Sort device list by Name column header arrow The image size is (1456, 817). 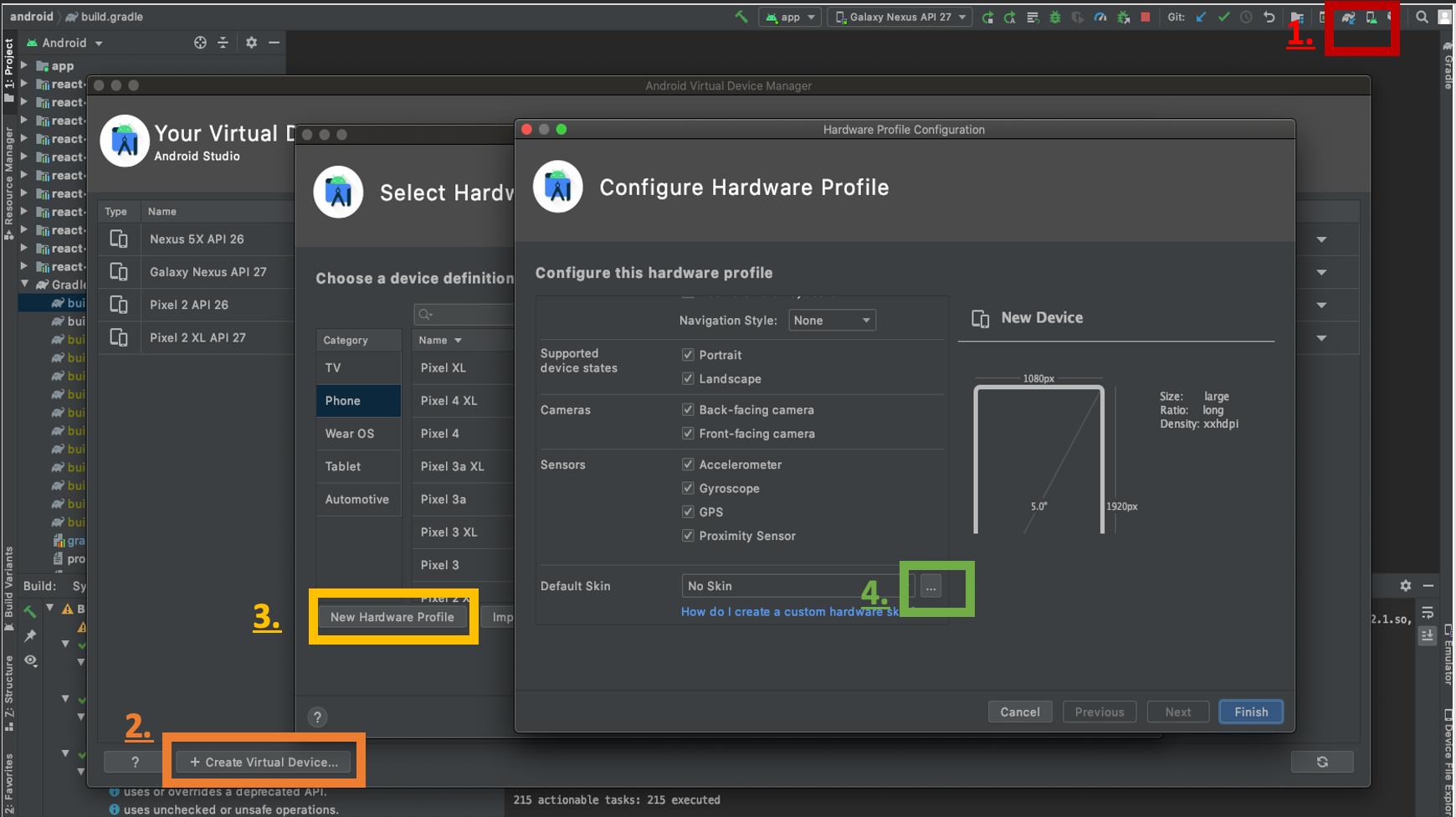(458, 341)
